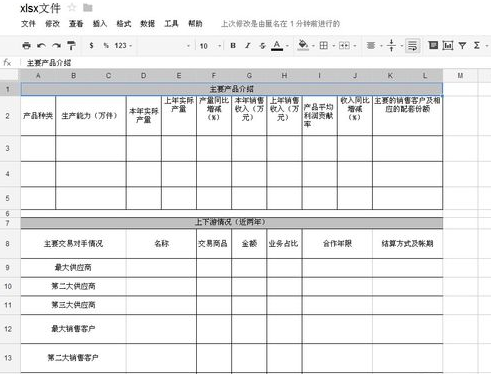
Task: Click the Σ functions icon
Action: (x=477, y=46)
